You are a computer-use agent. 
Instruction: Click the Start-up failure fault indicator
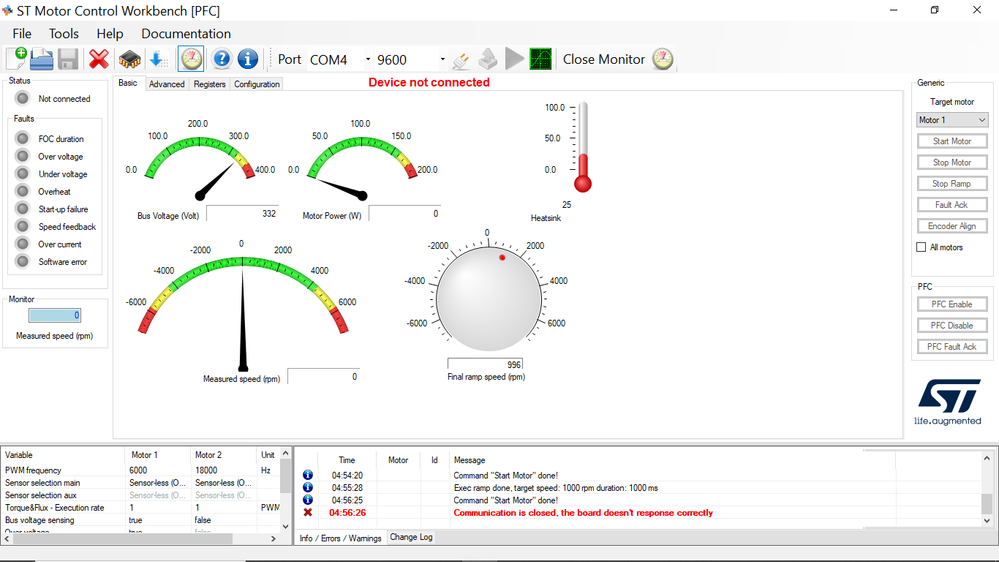(x=22, y=208)
